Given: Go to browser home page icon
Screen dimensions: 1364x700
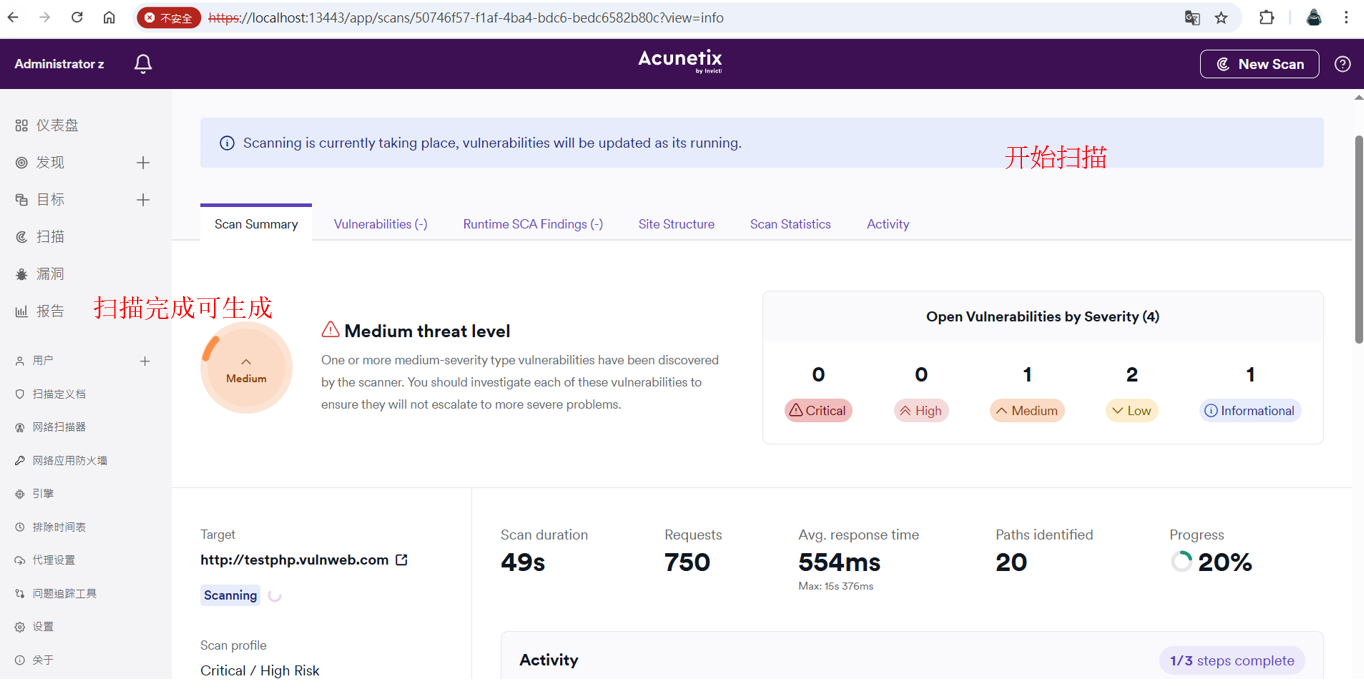Looking at the screenshot, I should pos(109,17).
